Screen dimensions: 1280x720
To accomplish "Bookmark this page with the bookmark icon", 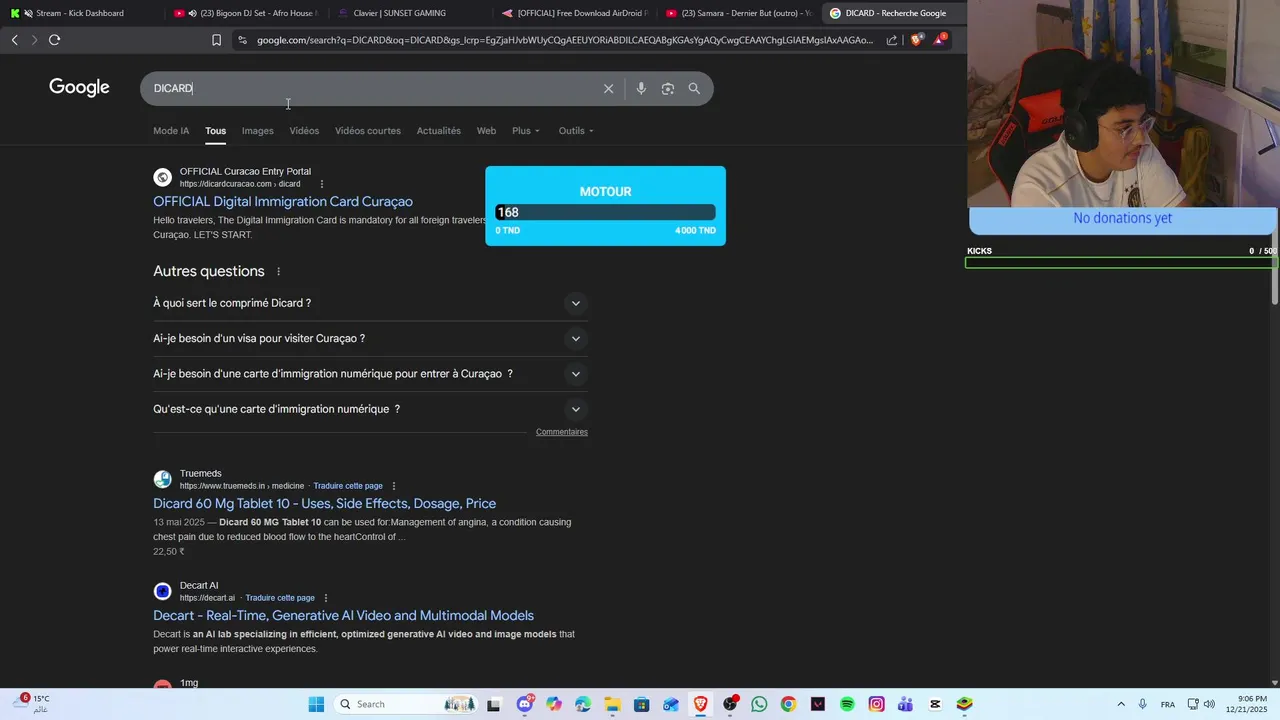I will (x=216, y=40).
